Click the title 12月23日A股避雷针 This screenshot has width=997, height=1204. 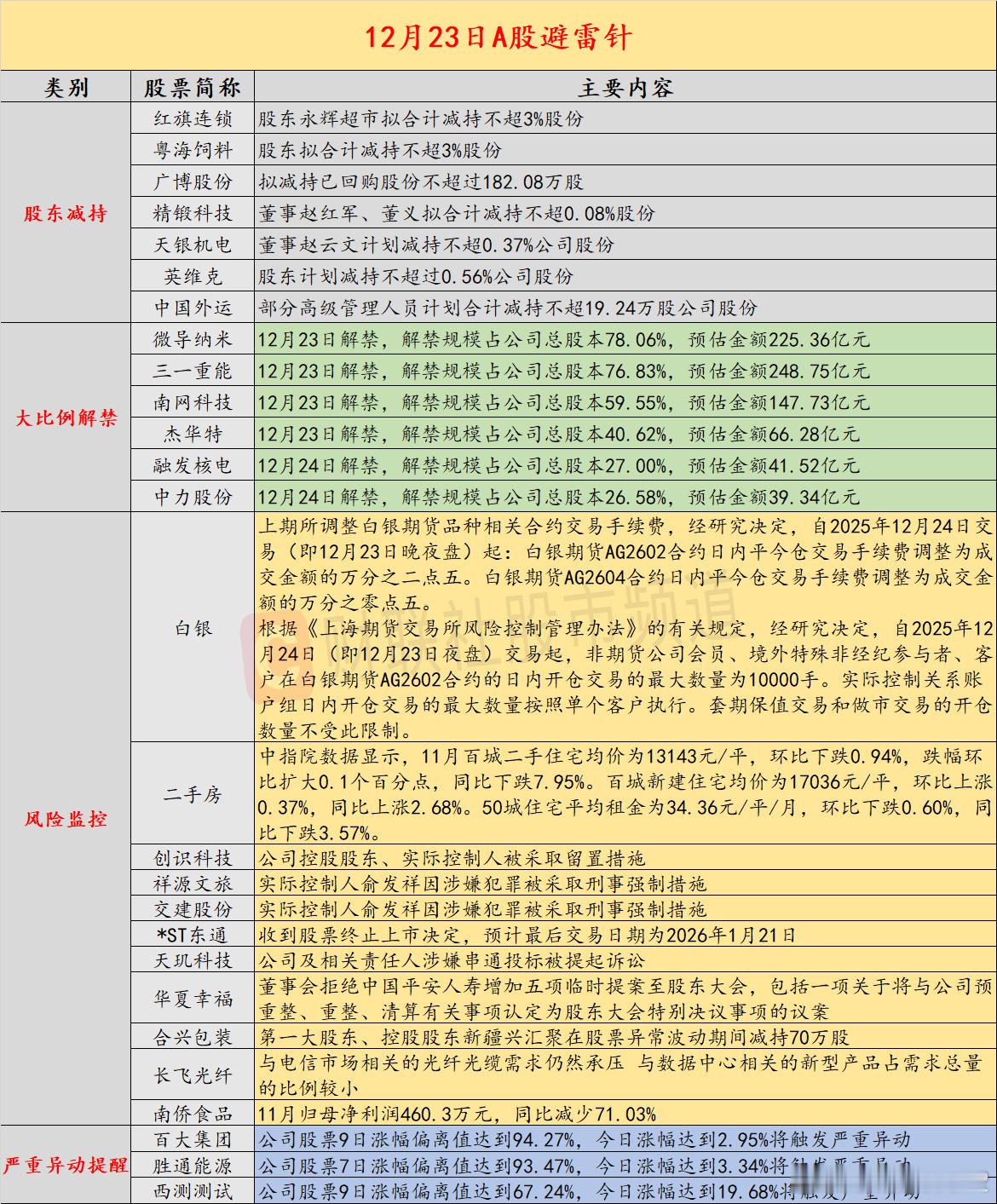(x=498, y=38)
